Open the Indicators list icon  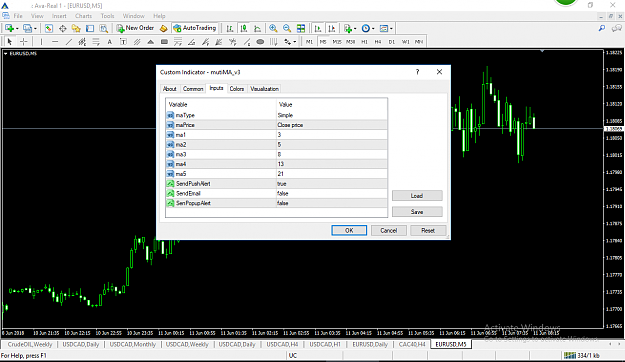348,28
